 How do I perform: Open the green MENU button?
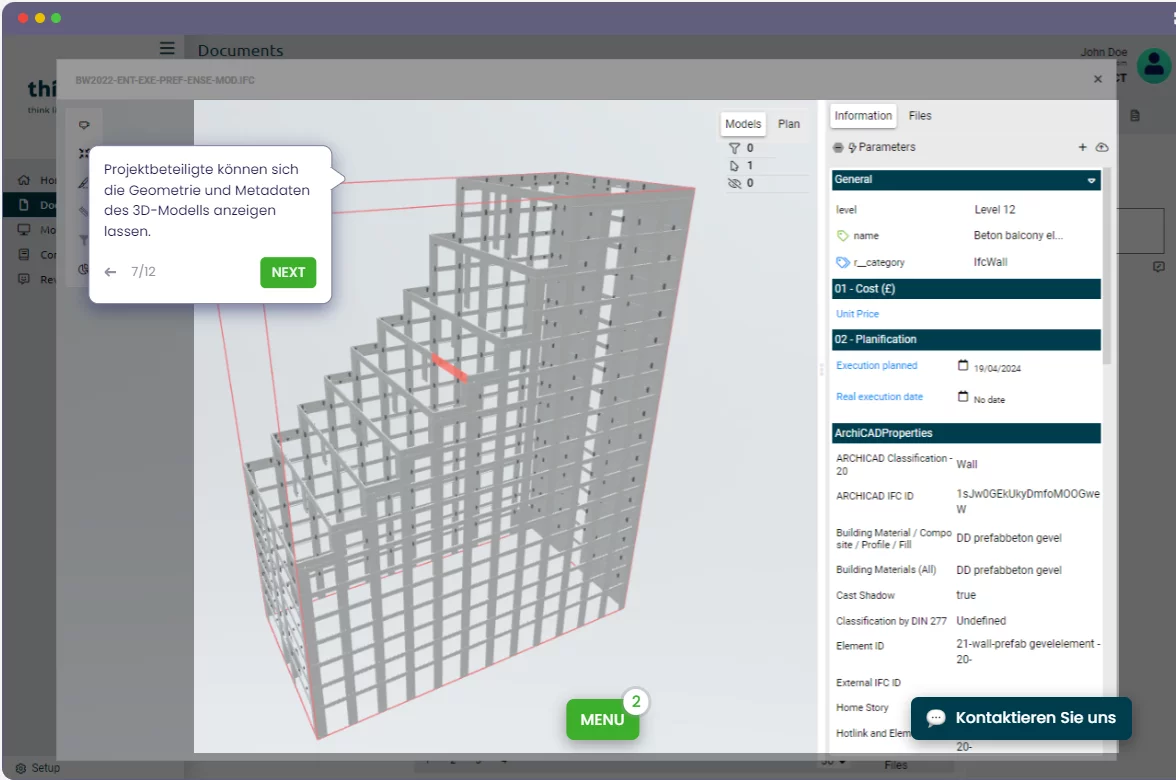point(602,720)
